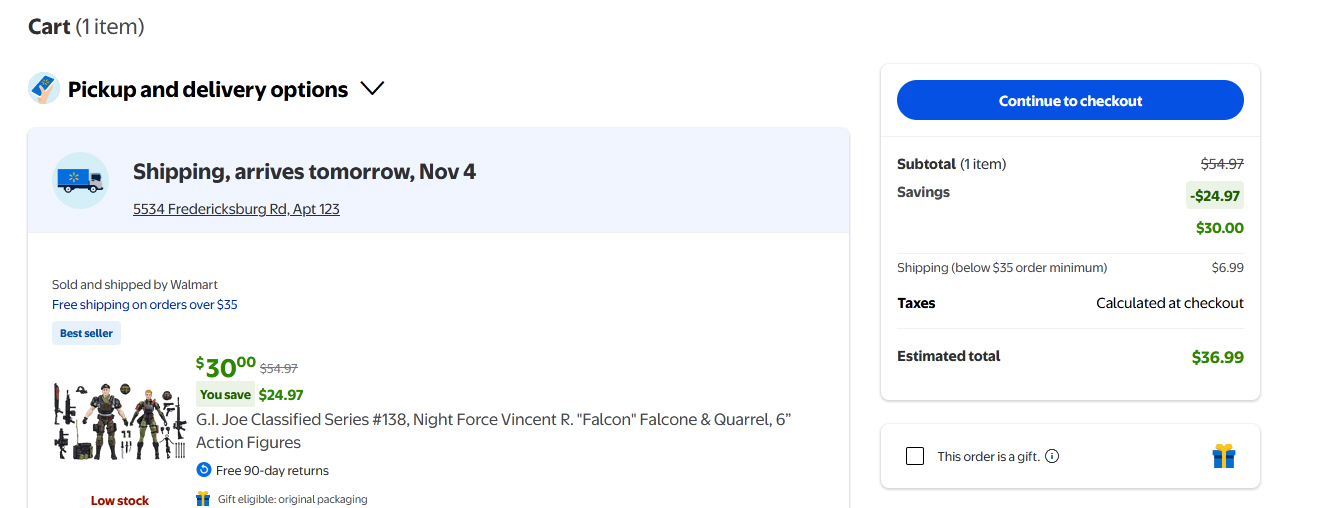Viewport: 1321px width, 508px height.
Task: Click the gift info circle icon
Action: [x=1052, y=456]
